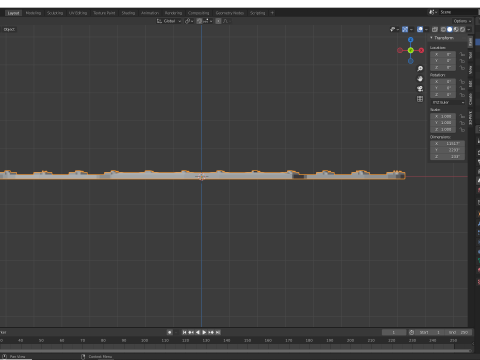This screenshot has width=480, height=360.
Task: Toggle the Scale X lock icon
Action: click(x=462, y=116)
